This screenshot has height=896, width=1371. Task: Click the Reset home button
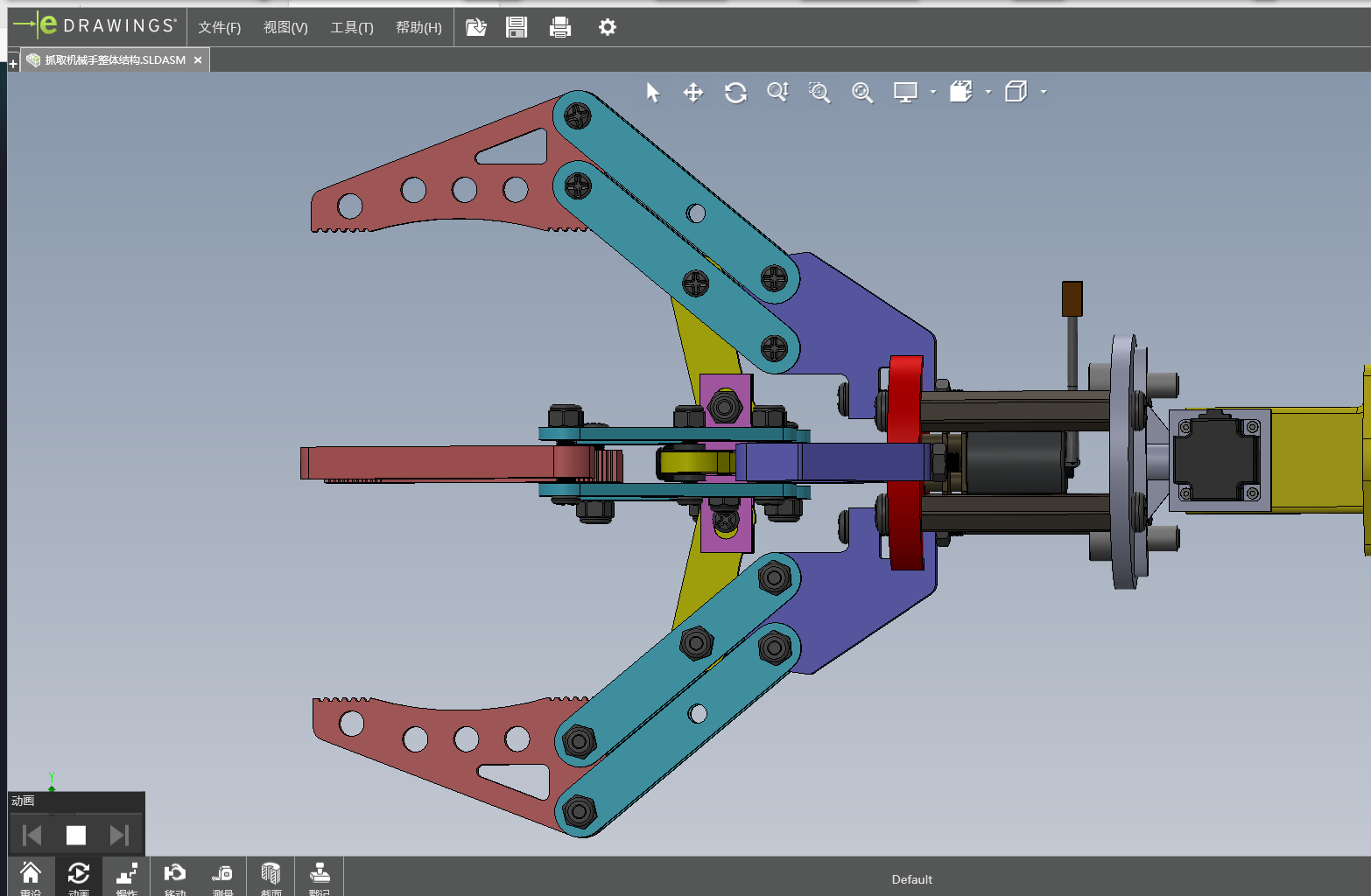[x=31, y=876]
